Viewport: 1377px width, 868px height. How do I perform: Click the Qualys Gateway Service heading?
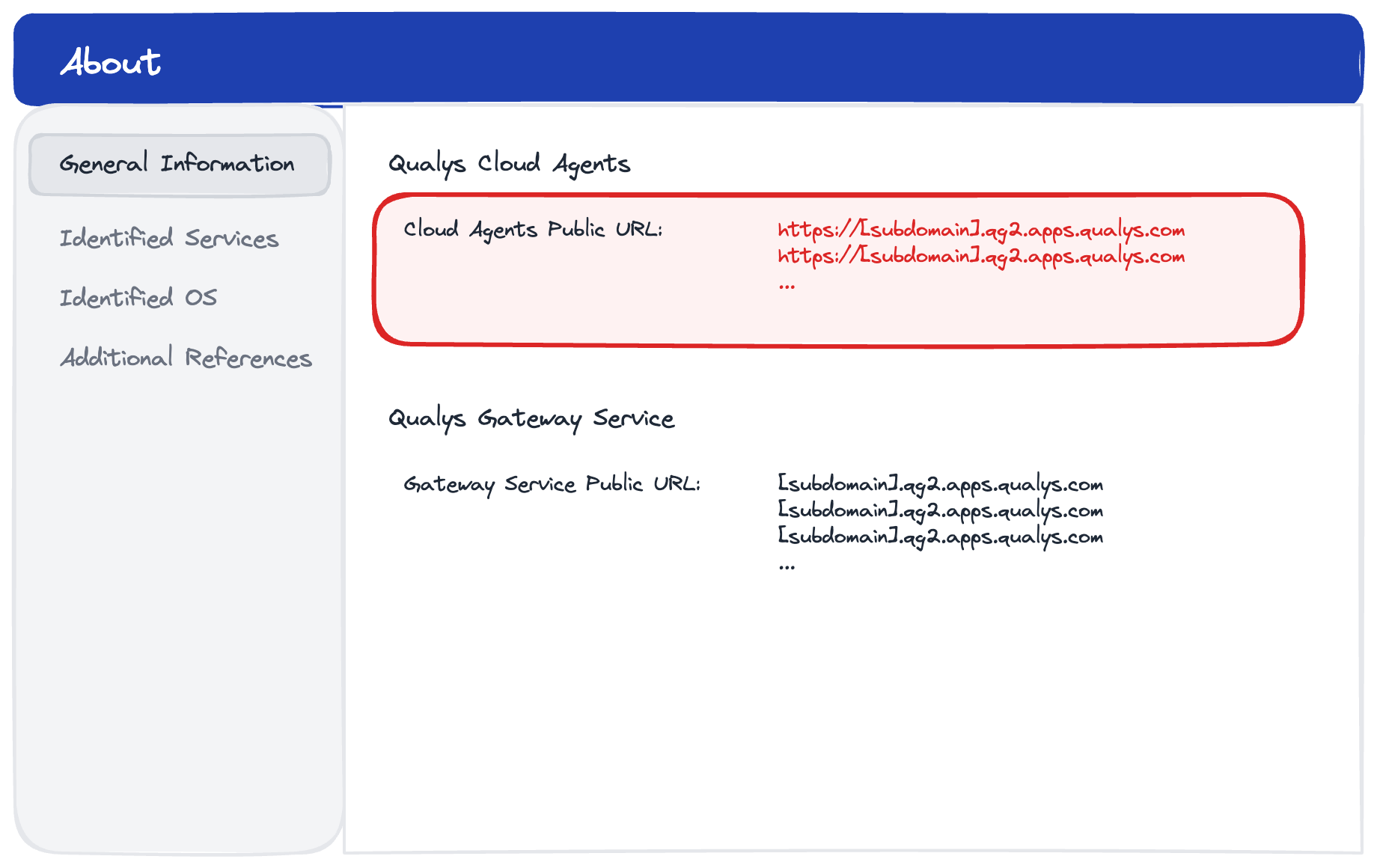(x=531, y=419)
